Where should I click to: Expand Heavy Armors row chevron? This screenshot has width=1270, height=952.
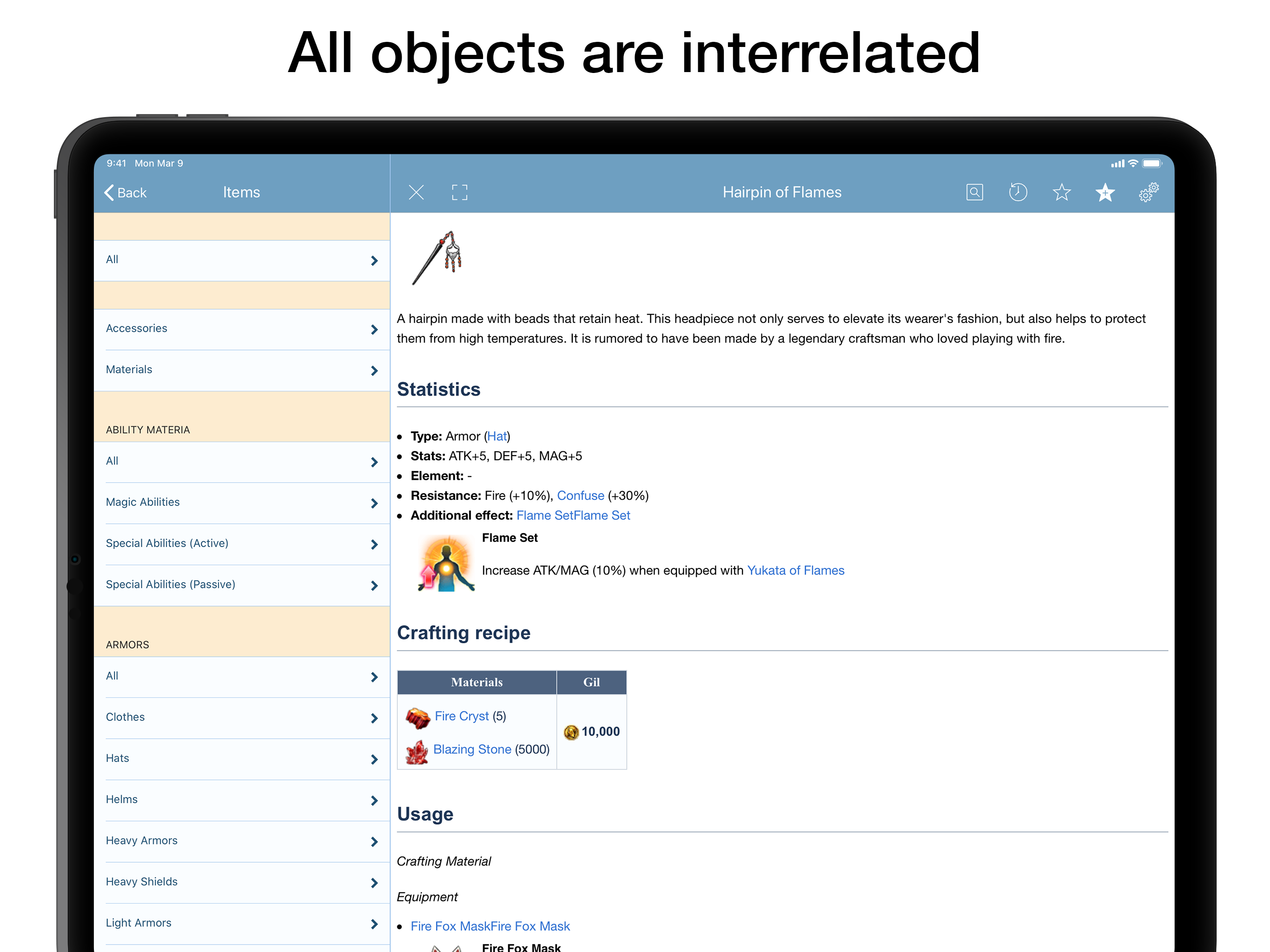374,842
